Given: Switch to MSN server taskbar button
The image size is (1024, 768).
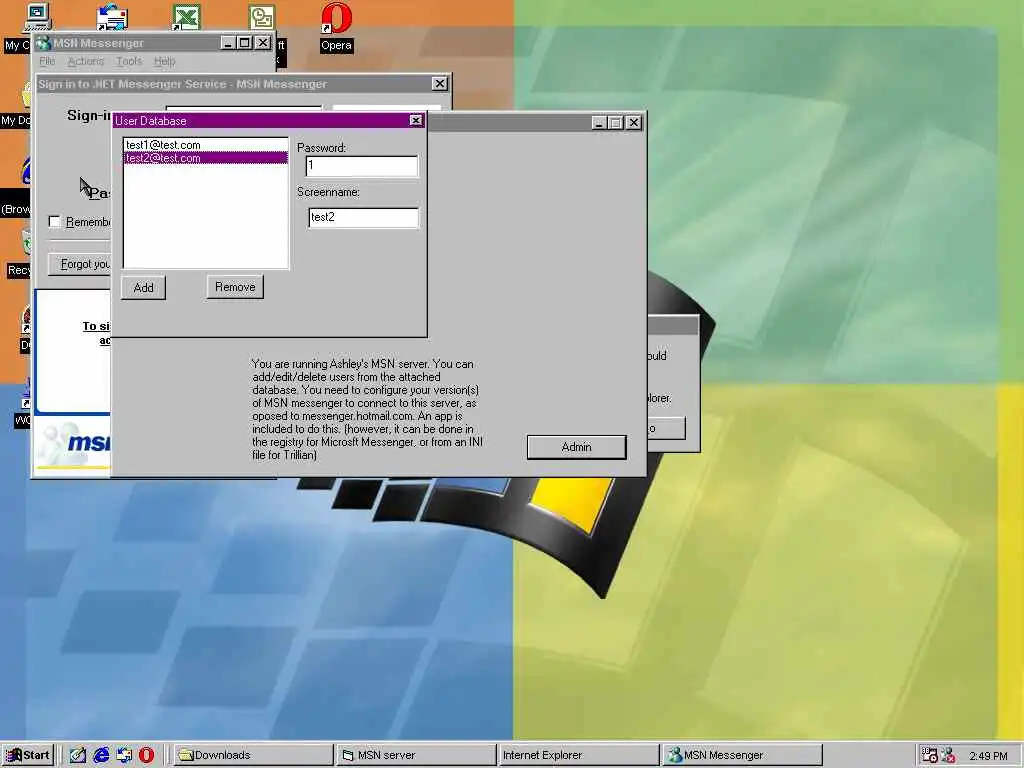Looking at the screenshot, I should tap(416, 755).
